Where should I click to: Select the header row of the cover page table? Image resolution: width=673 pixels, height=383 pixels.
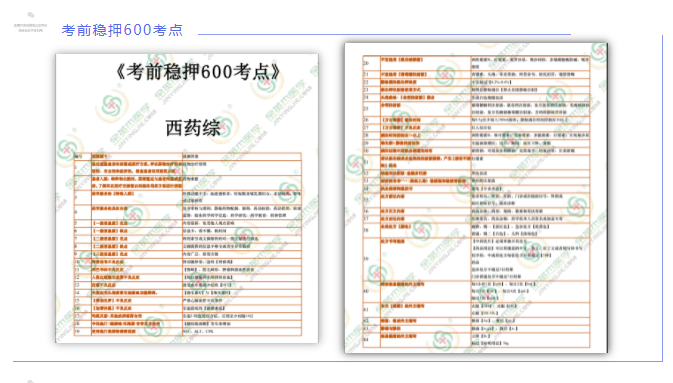point(188,156)
